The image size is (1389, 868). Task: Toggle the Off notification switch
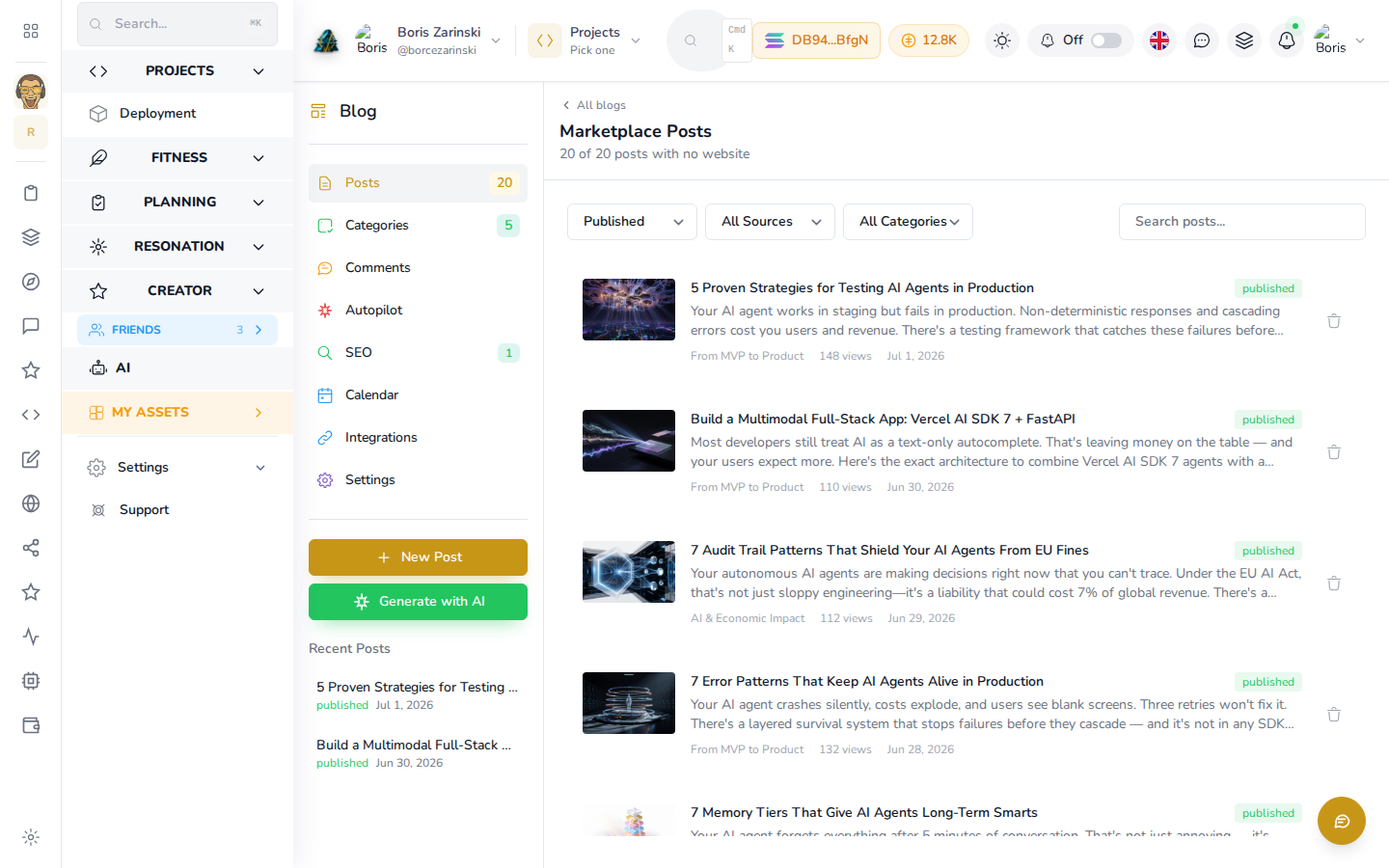[x=1106, y=41]
